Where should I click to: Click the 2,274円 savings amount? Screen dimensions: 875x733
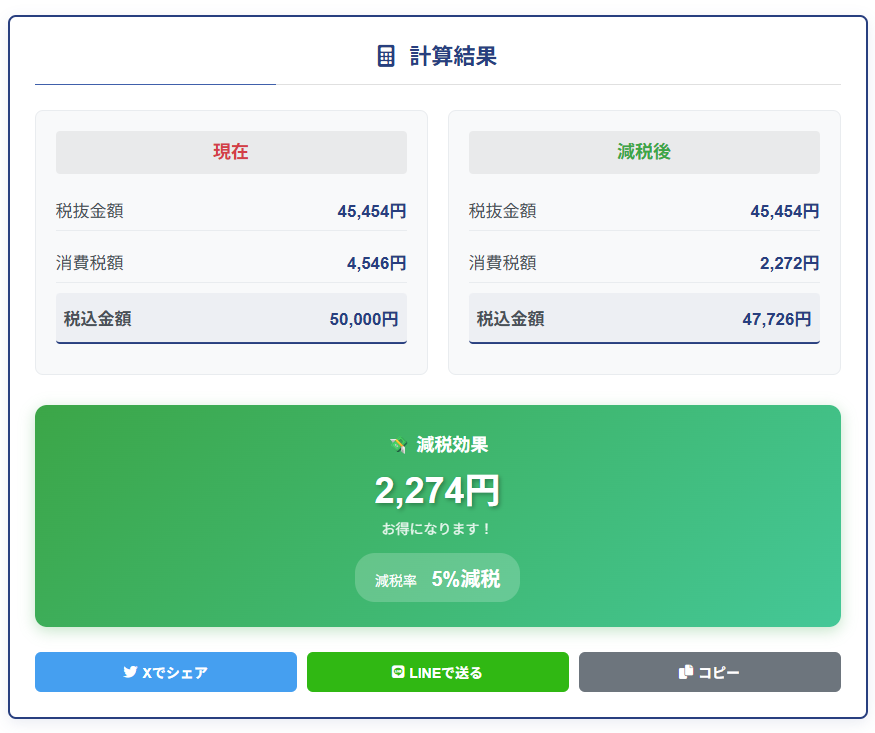[437, 490]
